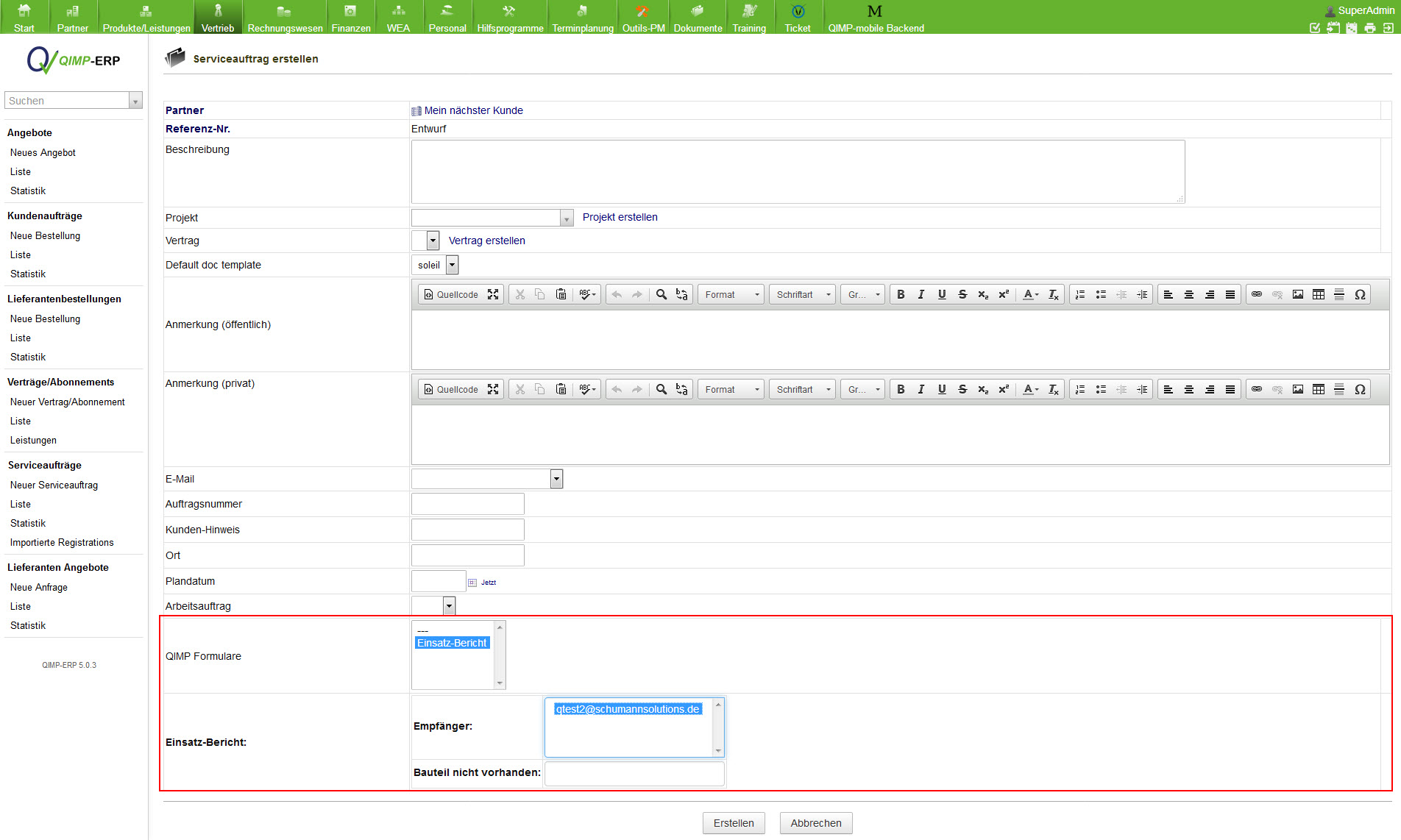Expand the E-Mail dropdown
Viewport: 1401px width, 840px height.
[x=556, y=479]
